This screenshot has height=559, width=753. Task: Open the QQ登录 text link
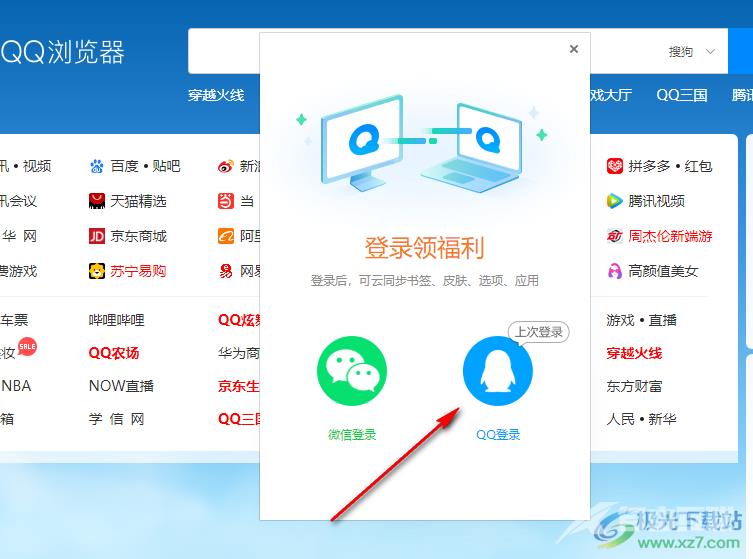point(498,435)
